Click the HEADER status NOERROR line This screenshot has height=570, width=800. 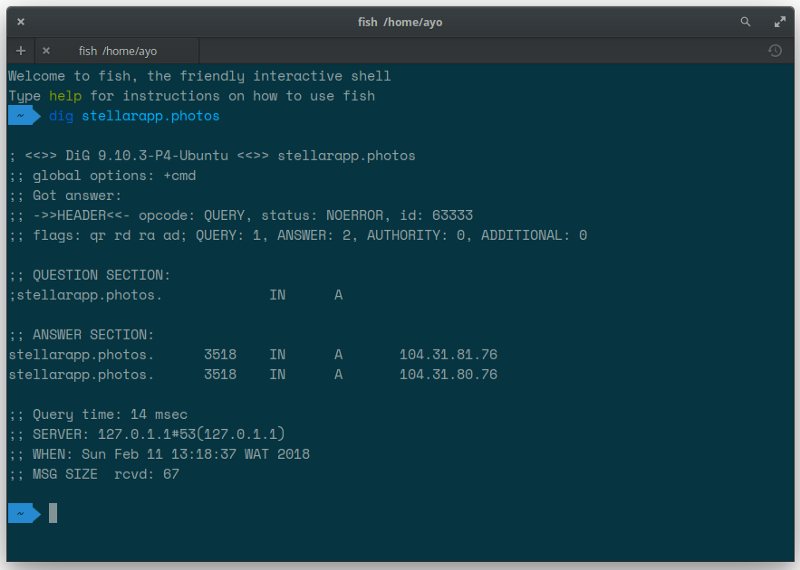click(241, 215)
